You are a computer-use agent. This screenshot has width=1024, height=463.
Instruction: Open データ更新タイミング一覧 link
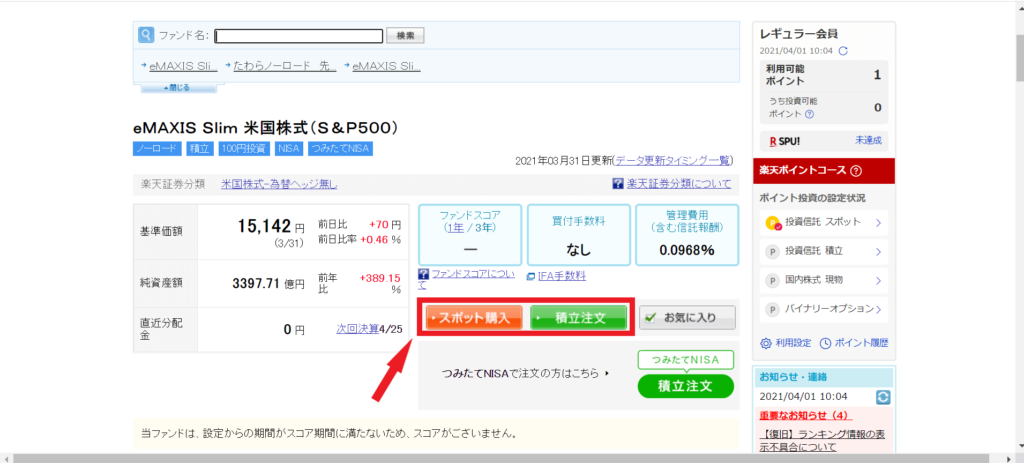tap(673, 161)
